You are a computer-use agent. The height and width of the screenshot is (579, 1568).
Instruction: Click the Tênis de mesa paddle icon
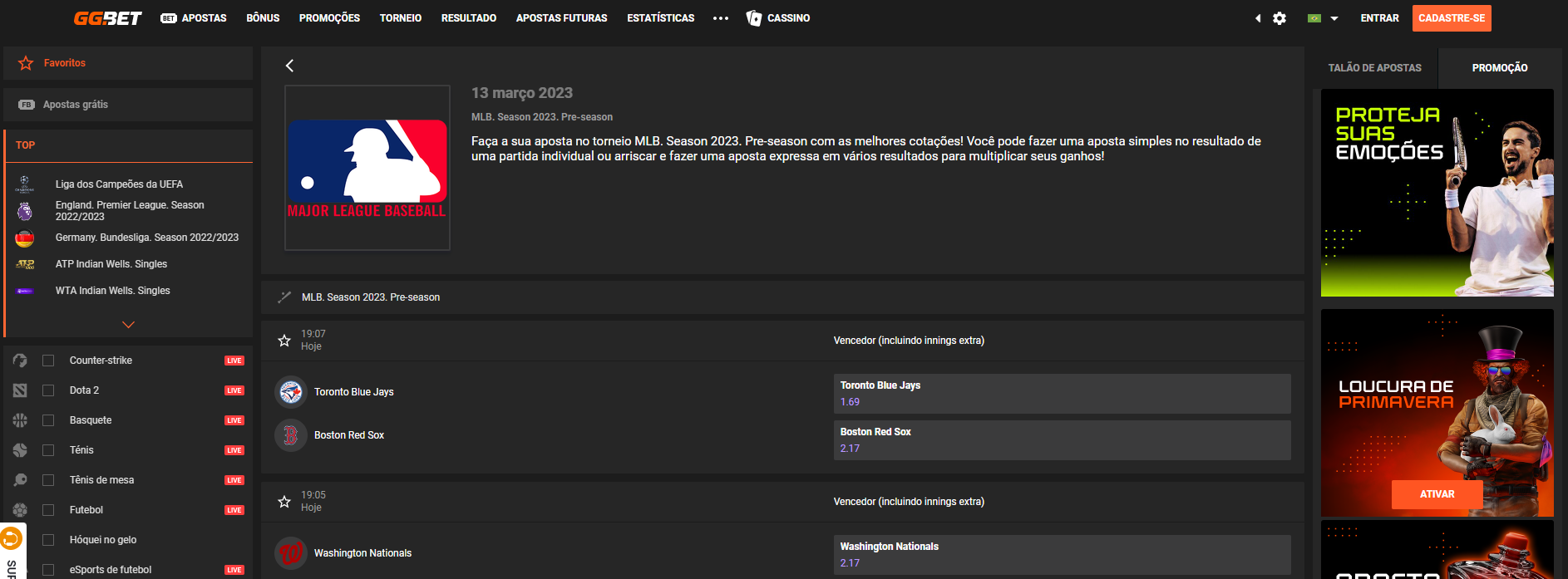click(20, 480)
